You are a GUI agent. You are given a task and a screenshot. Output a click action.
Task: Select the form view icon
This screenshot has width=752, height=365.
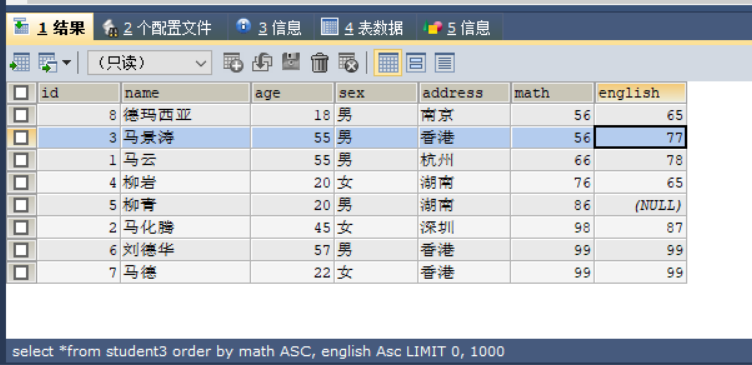coord(416,63)
